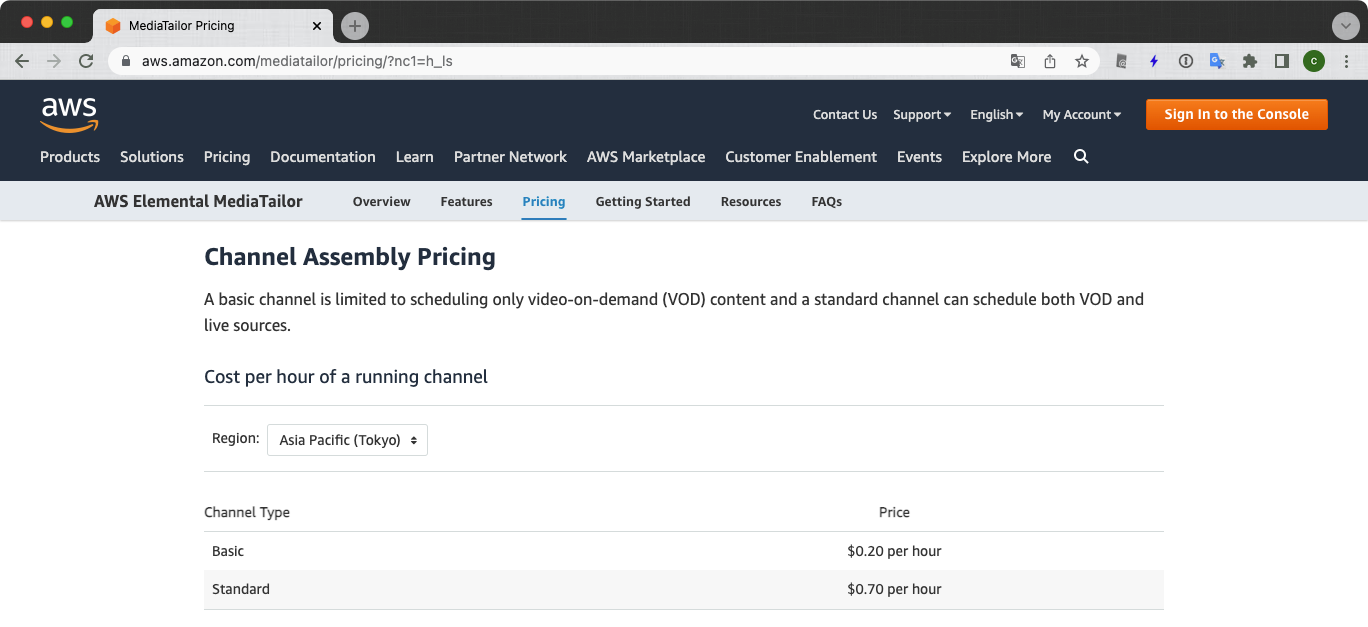Open the Learn menu
The height and width of the screenshot is (627, 1368).
coord(415,157)
